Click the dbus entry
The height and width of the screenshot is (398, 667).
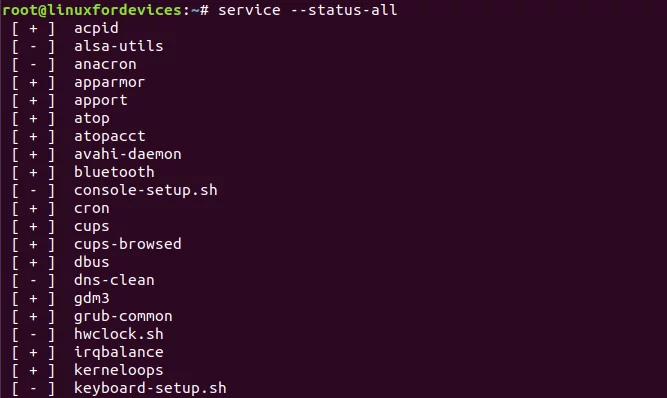click(91, 262)
